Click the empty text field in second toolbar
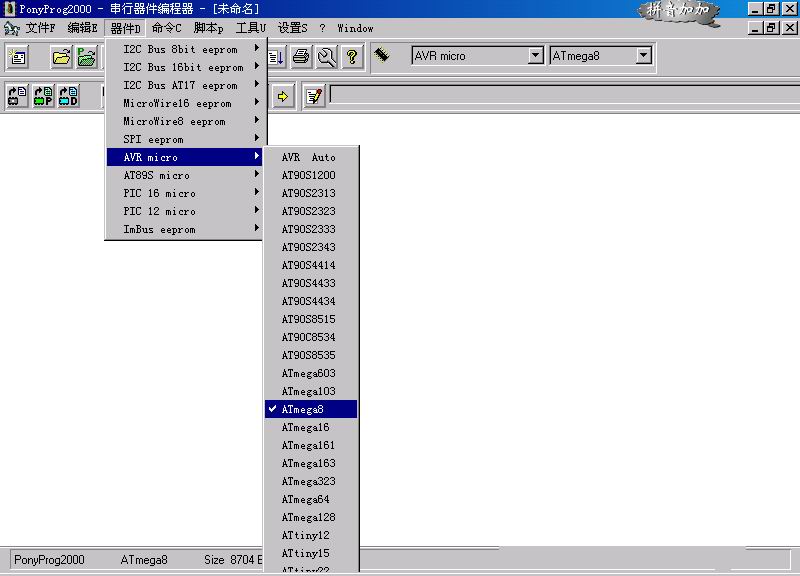The image size is (800, 576). pyautogui.click(x=560, y=96)
